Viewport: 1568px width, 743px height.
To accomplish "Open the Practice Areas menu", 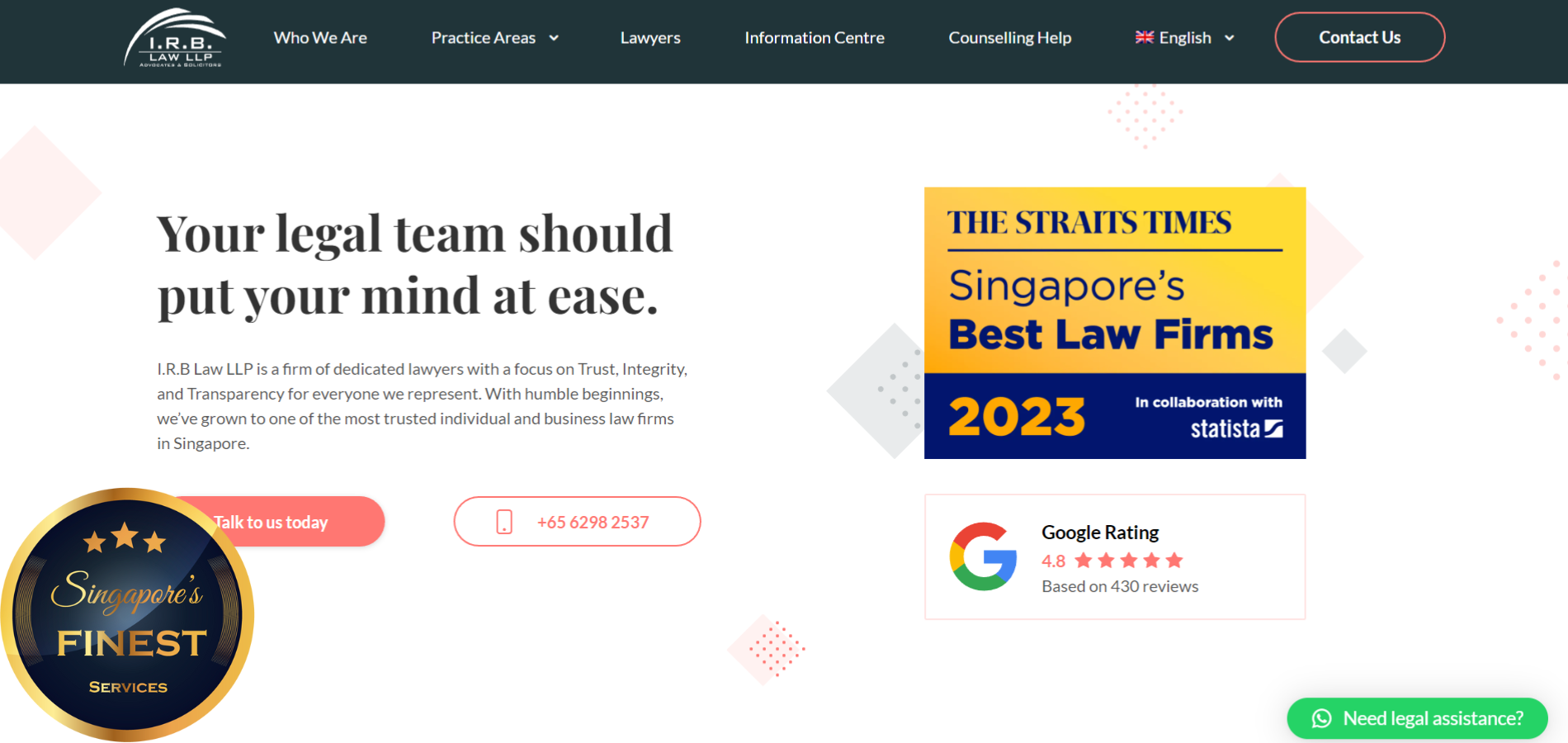I will 484,38.
